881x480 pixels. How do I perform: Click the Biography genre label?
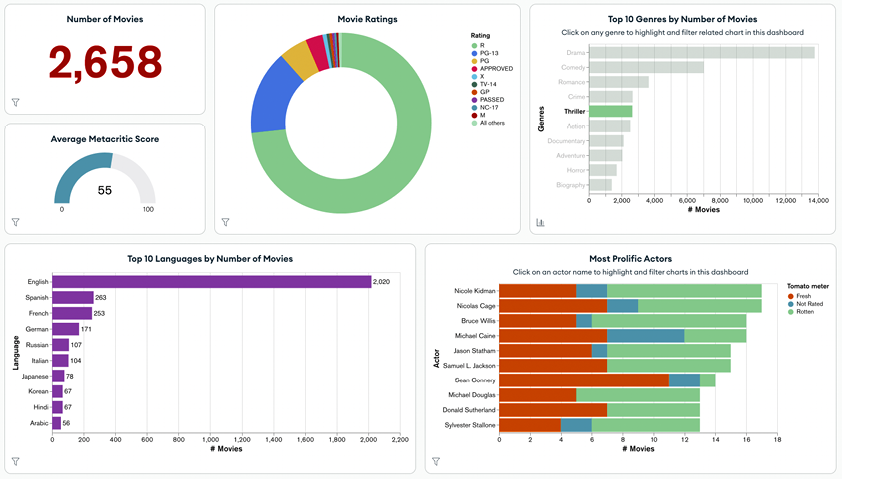click(x=571, y=185)
